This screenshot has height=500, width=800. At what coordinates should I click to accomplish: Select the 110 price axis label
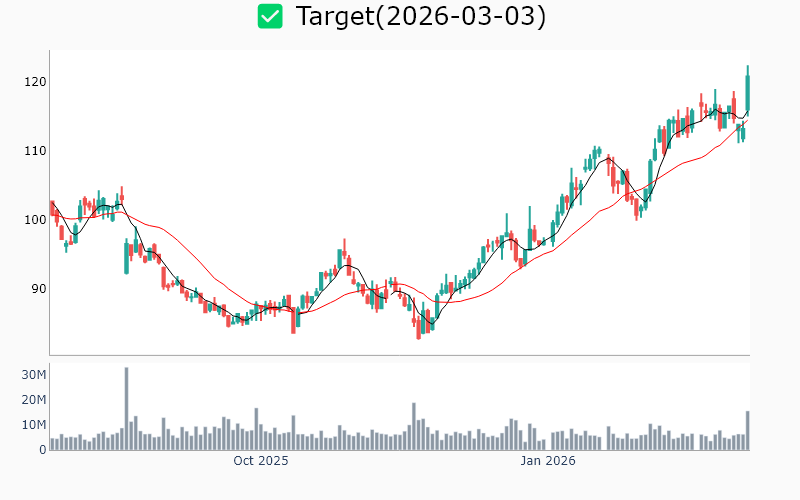(34, 150)
